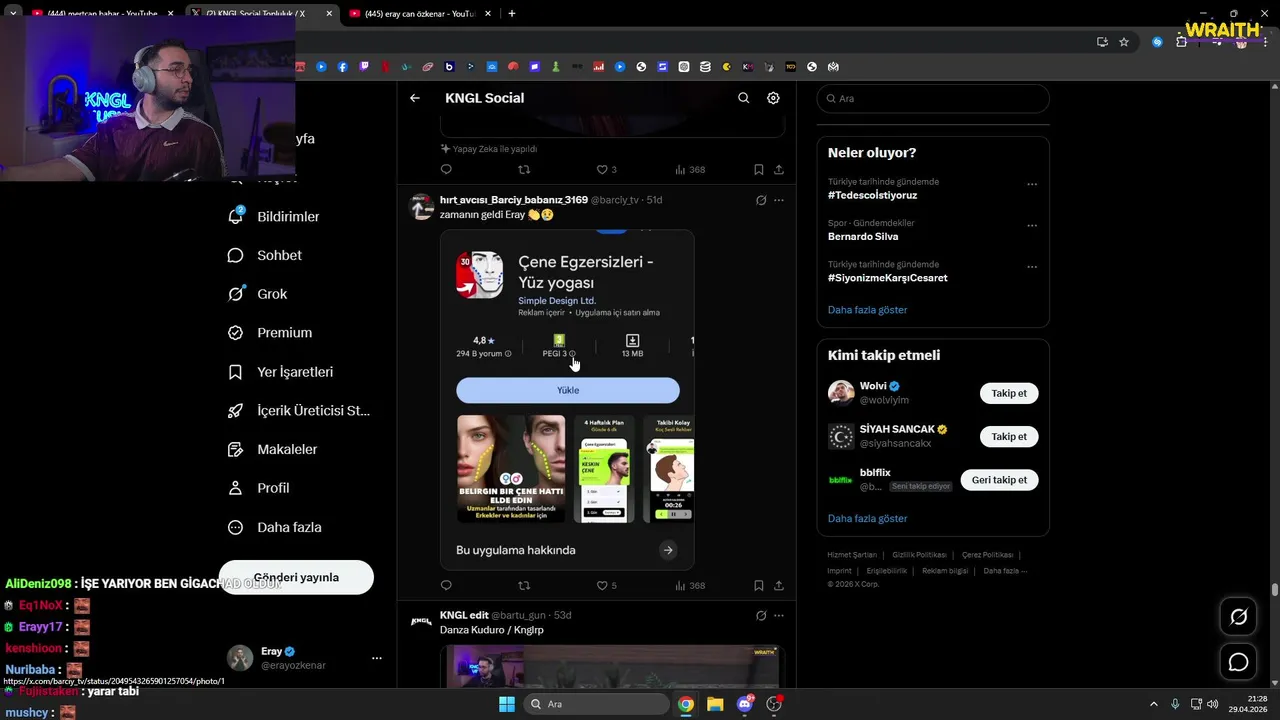1280x720 pixels.
Task: Open more options for #Tedescolstiyoruz trend
Action: (1032, 184)
